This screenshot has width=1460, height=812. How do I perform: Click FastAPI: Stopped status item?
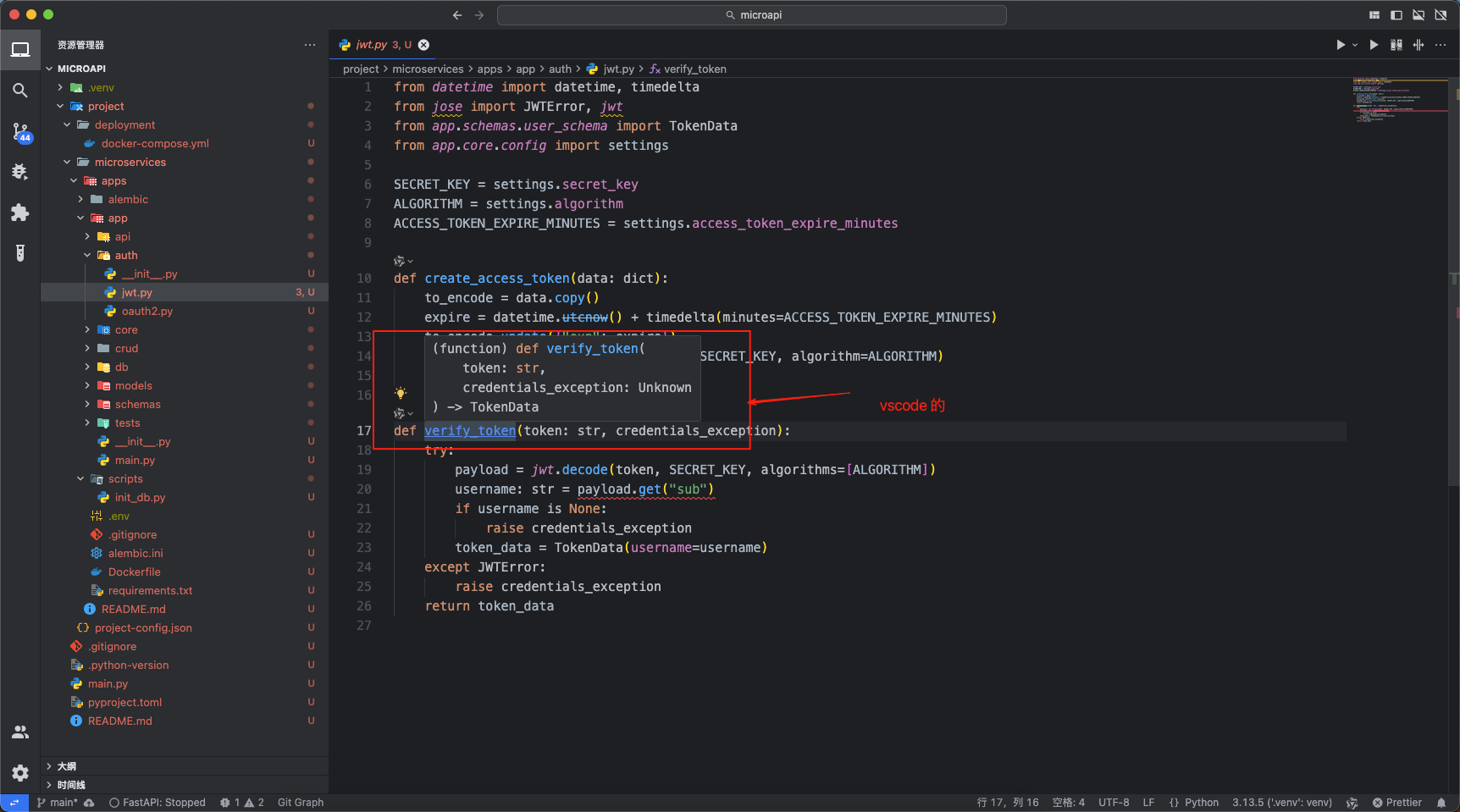point(158,803)
